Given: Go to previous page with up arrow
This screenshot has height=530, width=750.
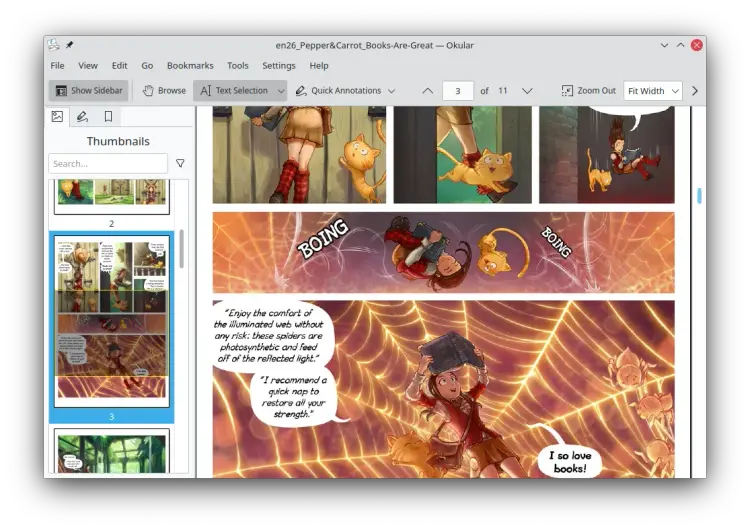Looking at the screenshot, I should pyautogui.click(x=428, y=91).
